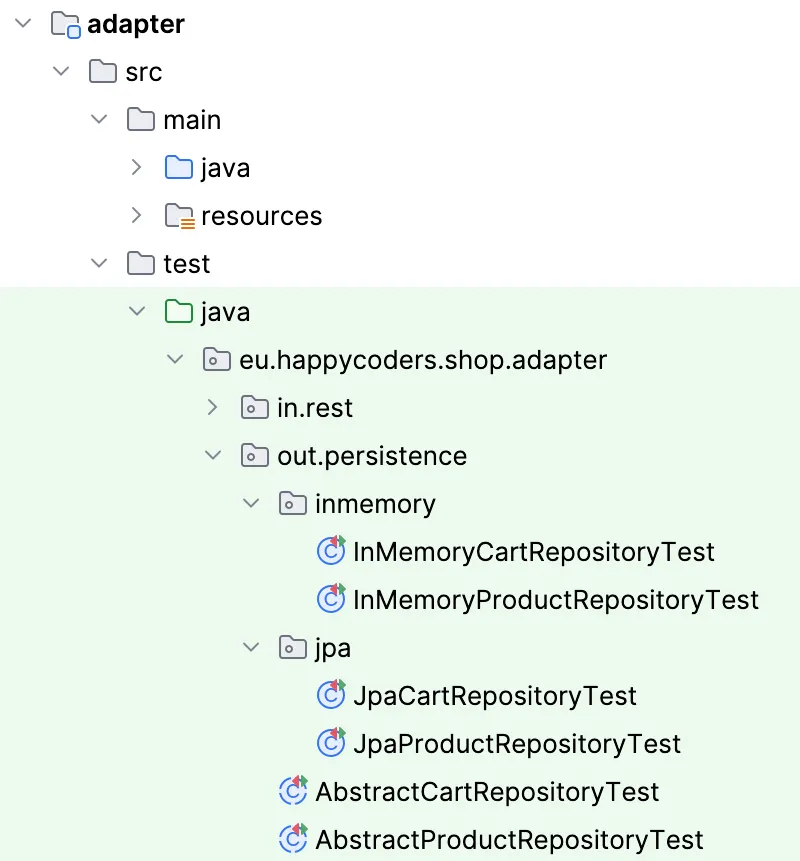
Task: Select the in.rest package label
Action: 315,408
